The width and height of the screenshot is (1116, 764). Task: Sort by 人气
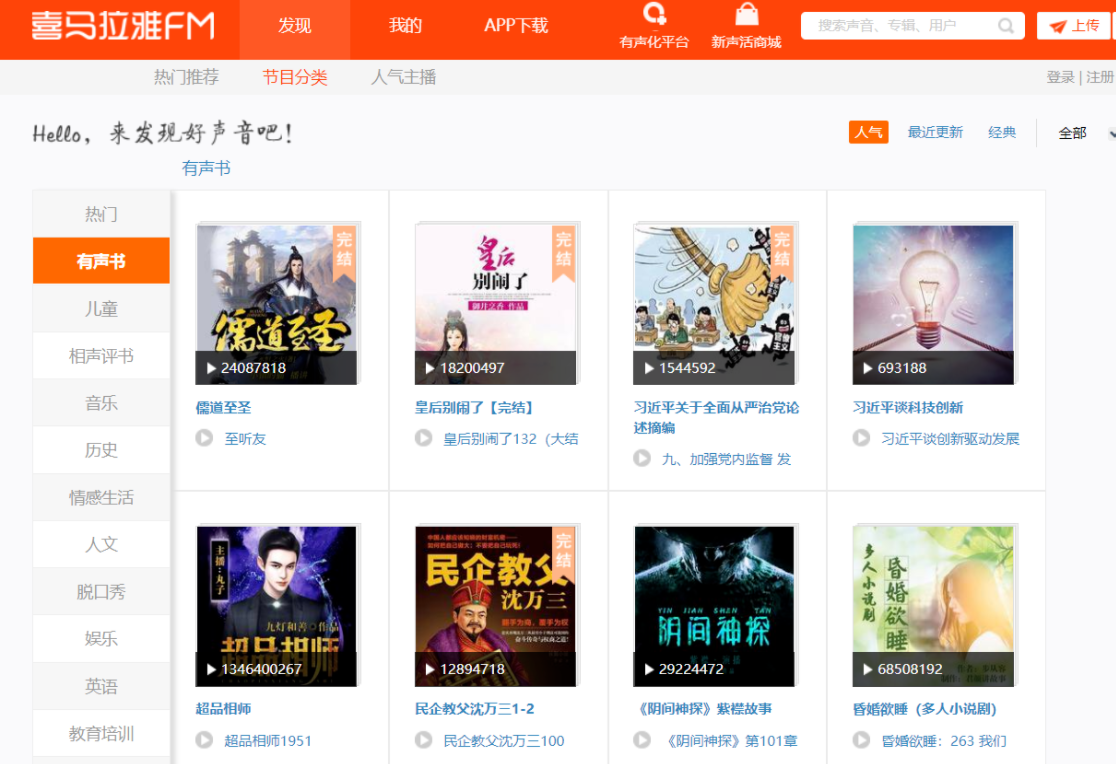(x=868, y=132)
